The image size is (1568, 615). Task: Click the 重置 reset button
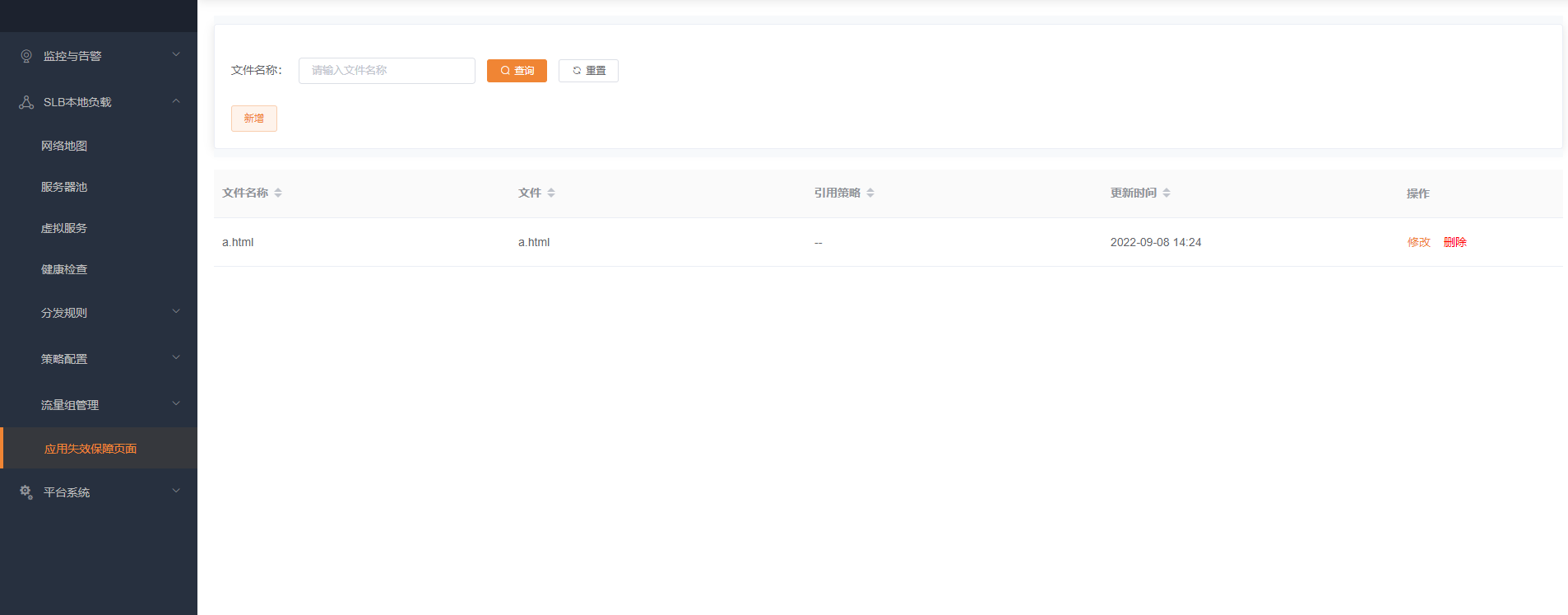tap(588, 71)
